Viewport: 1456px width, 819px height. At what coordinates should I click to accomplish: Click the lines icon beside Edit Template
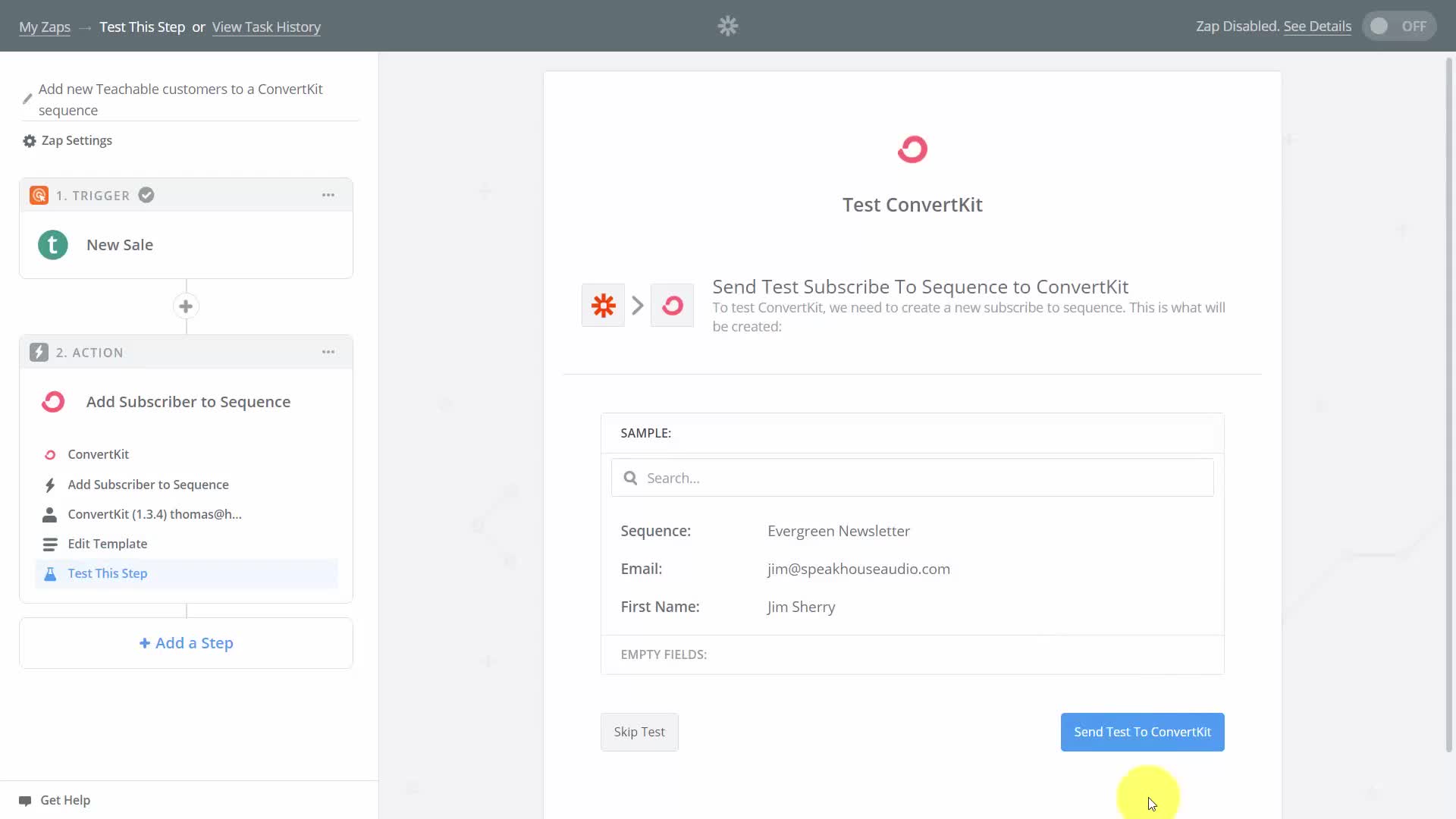tap(50, 544)
